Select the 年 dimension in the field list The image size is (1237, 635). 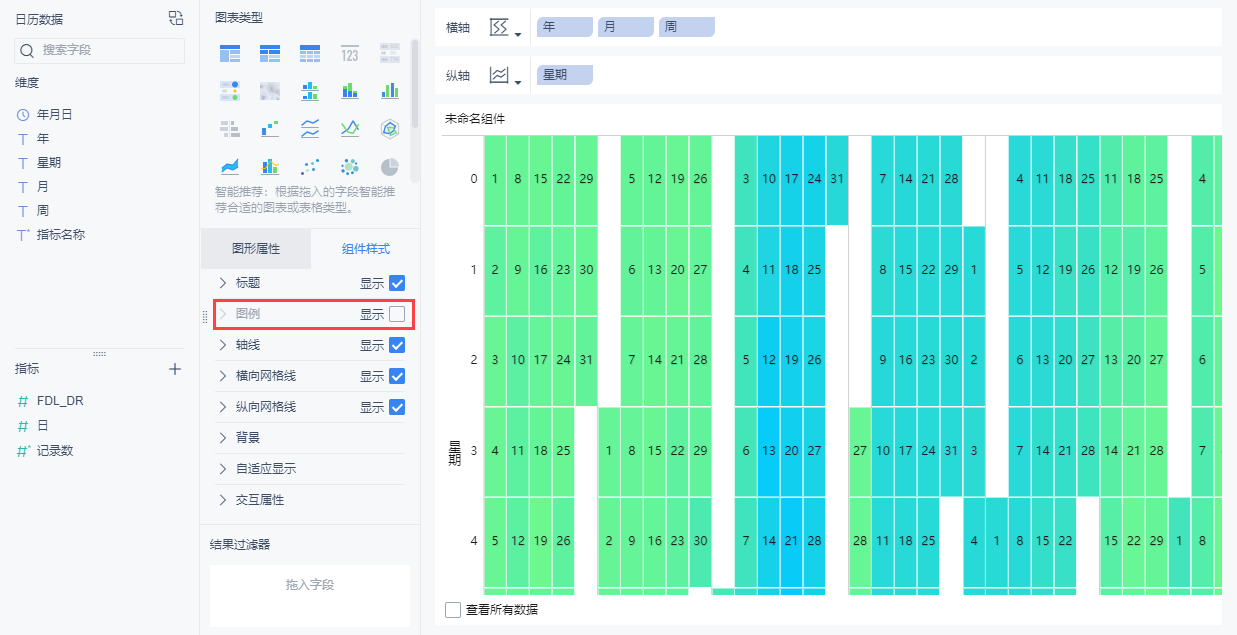click(43, 139)
